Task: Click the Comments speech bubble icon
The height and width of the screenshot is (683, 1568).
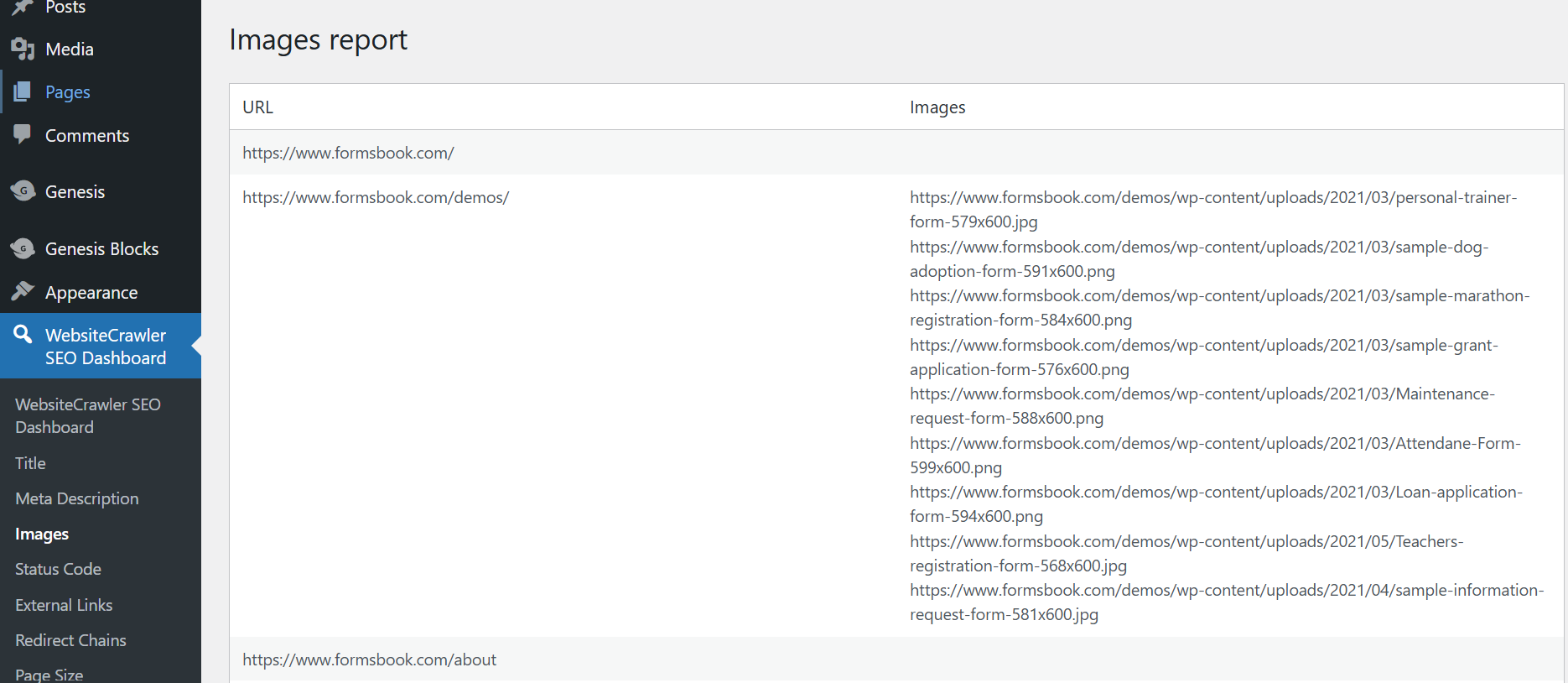Action: pos(23,134)
